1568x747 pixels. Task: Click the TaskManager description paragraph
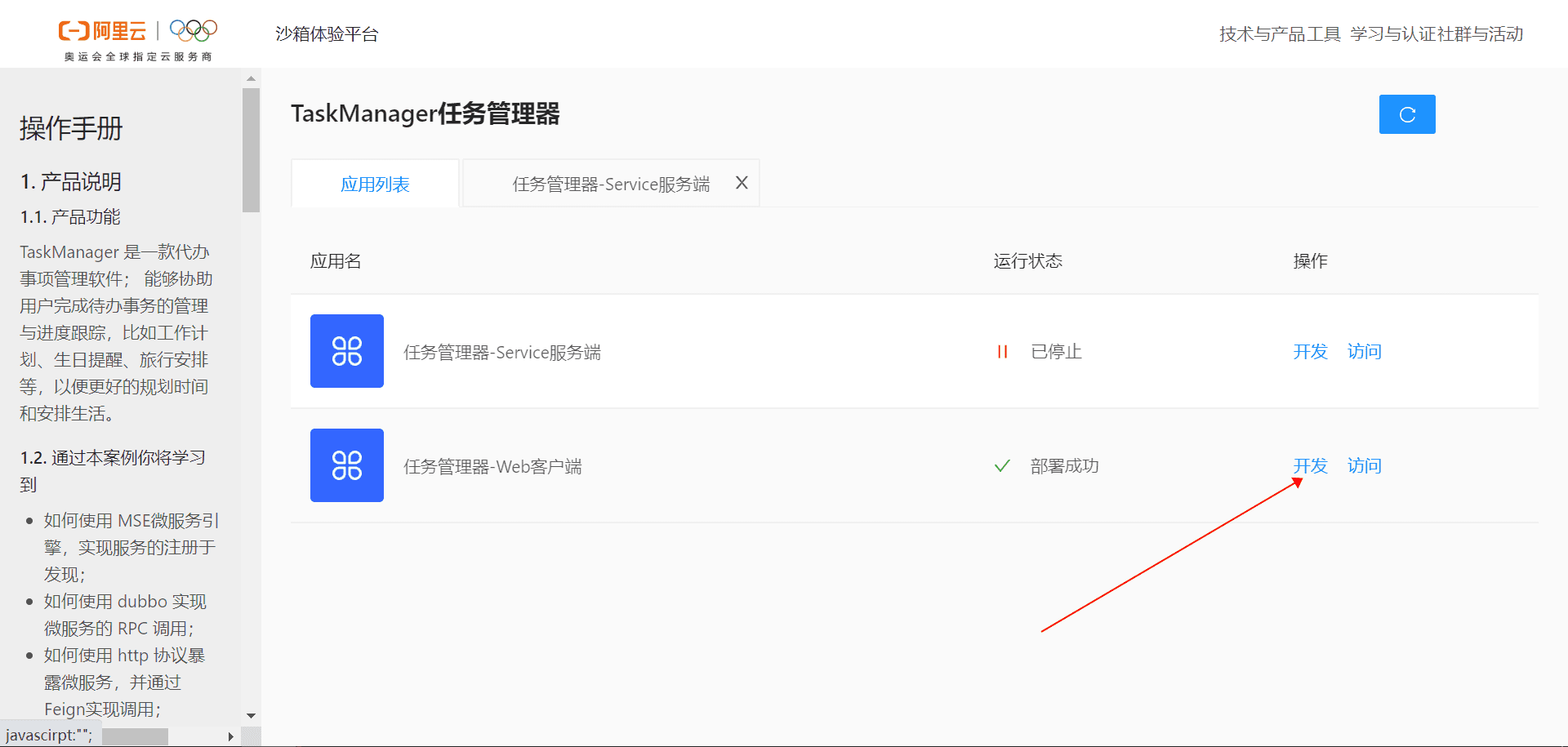[x=116, y=332]
